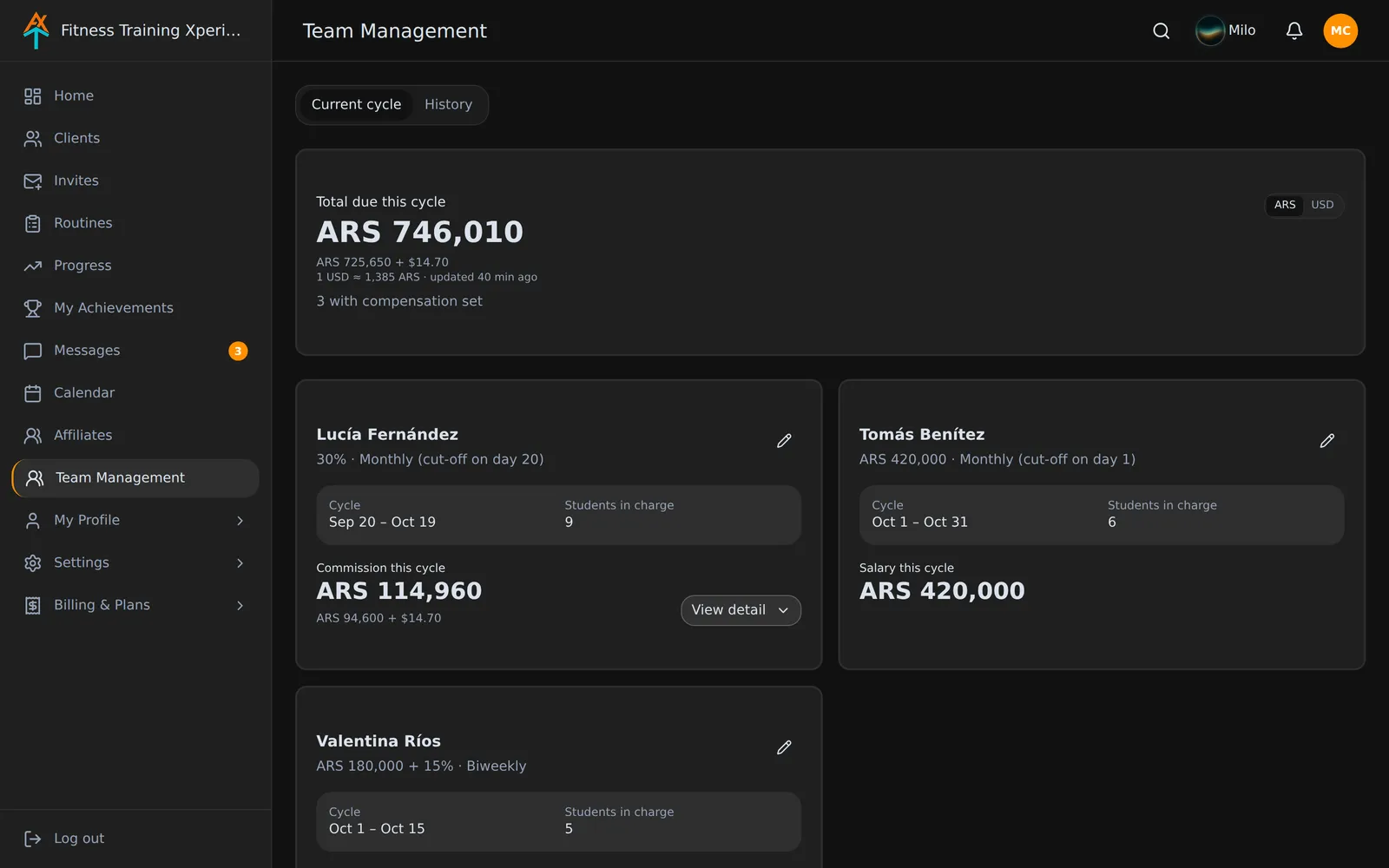Click the Messages unread badge showing 3

pyautogui.click(x=238, y=351)
